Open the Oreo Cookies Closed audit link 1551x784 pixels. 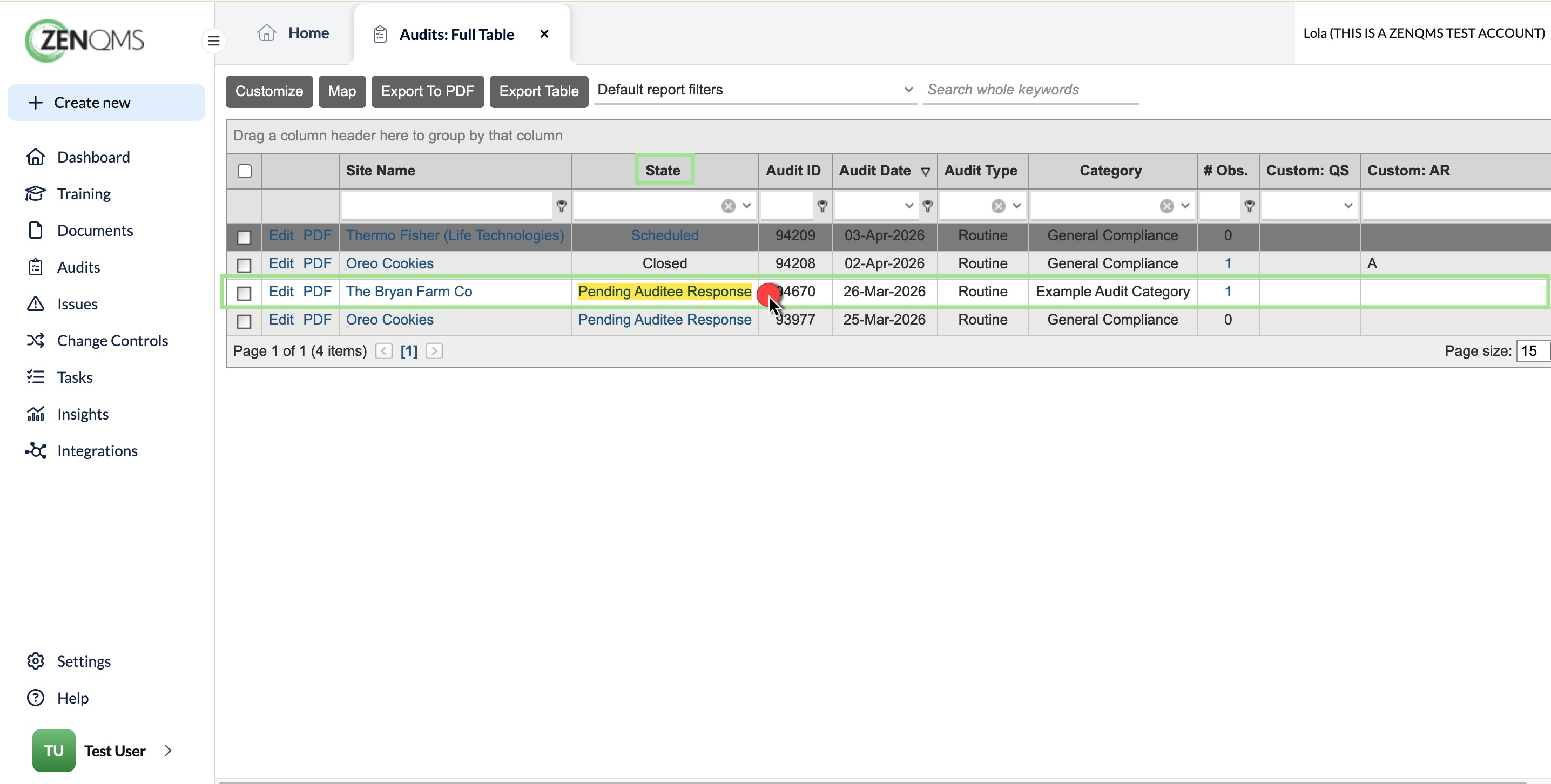[x=389, y=263]
